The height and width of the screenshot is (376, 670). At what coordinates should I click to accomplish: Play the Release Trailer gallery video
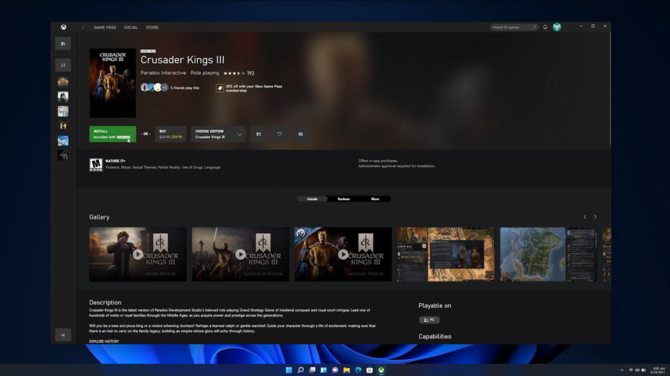pos(343,254)
